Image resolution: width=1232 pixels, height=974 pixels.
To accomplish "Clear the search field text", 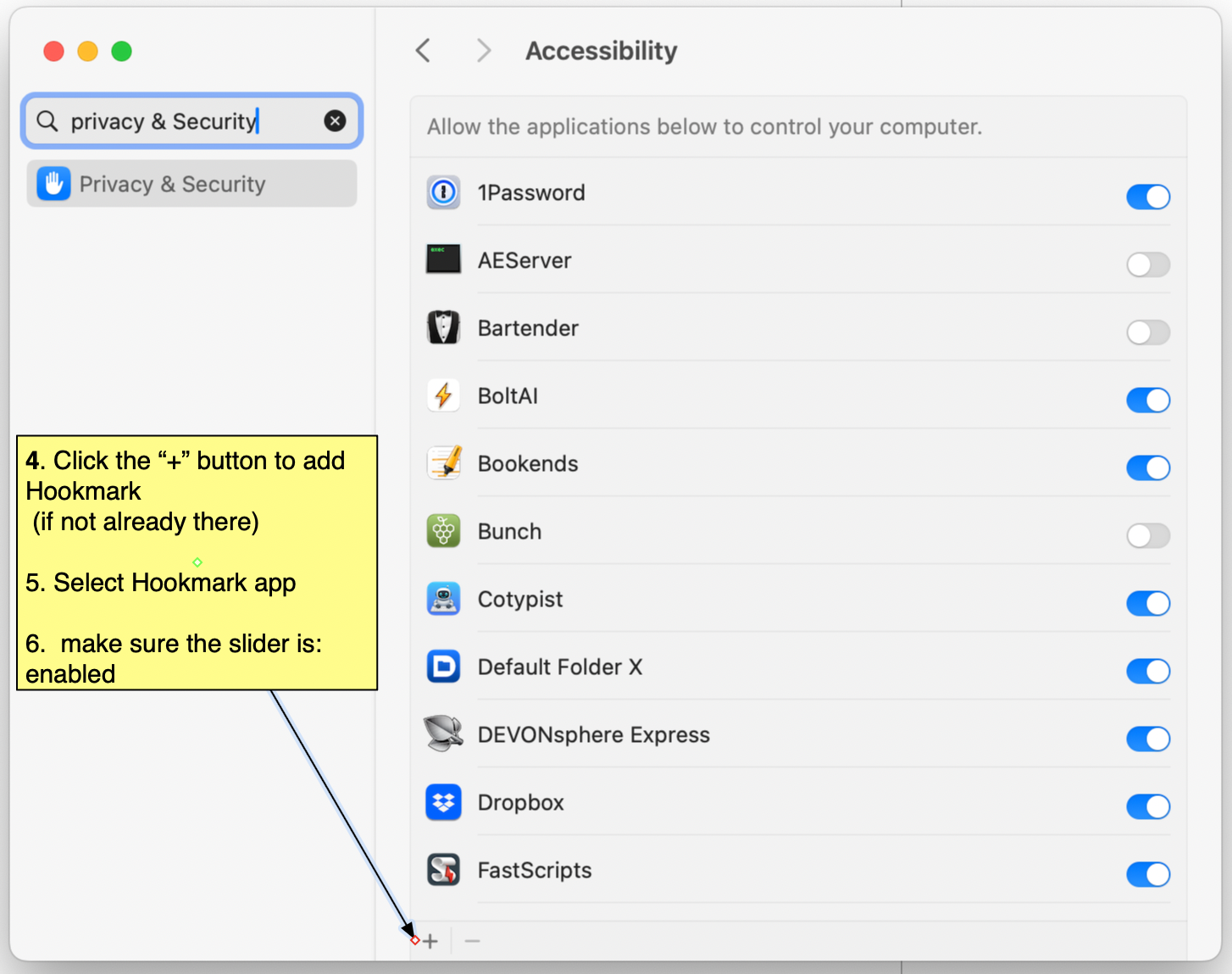I will 335,121.
